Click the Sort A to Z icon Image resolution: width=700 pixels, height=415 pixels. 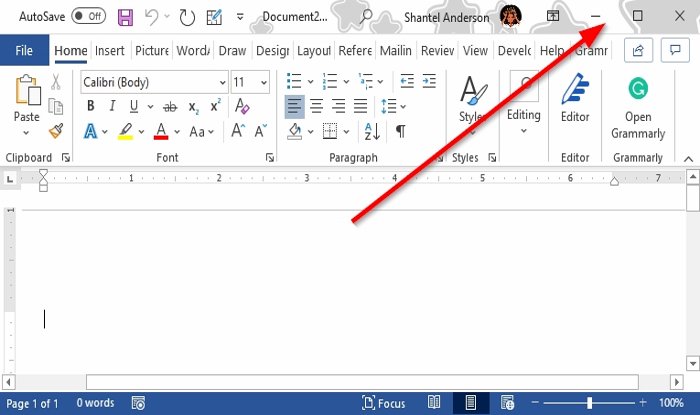coord(372,131)
